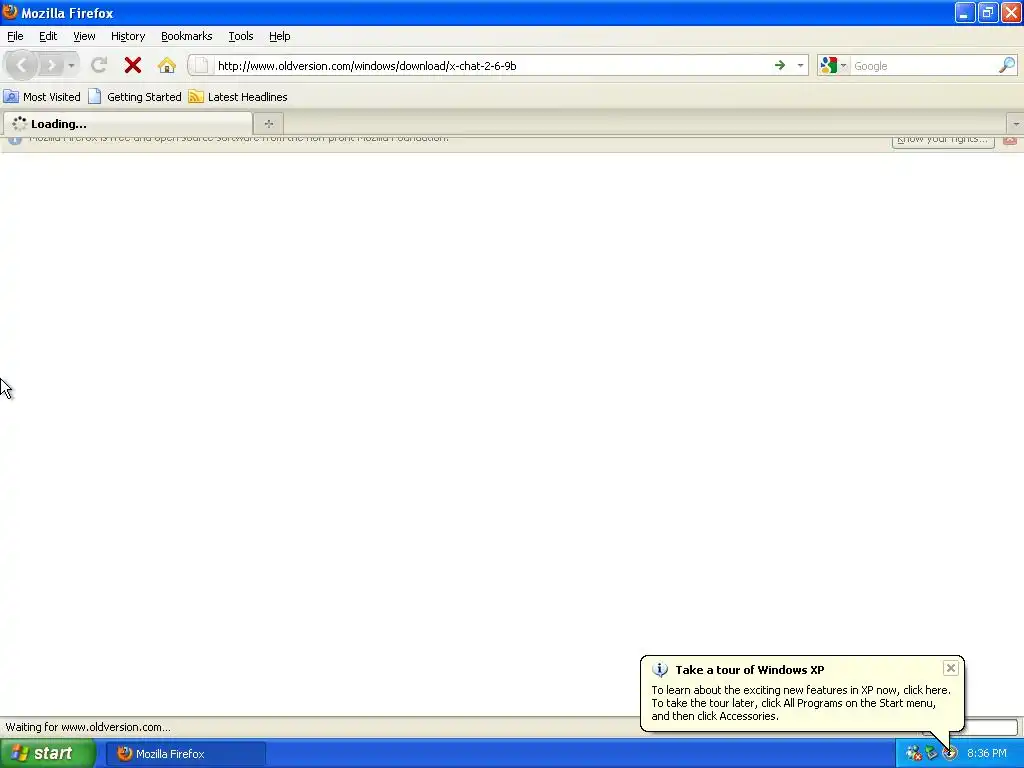The image size is (1024, 768).
Task: Open the Help menu
Action: (x=280, y=37)
